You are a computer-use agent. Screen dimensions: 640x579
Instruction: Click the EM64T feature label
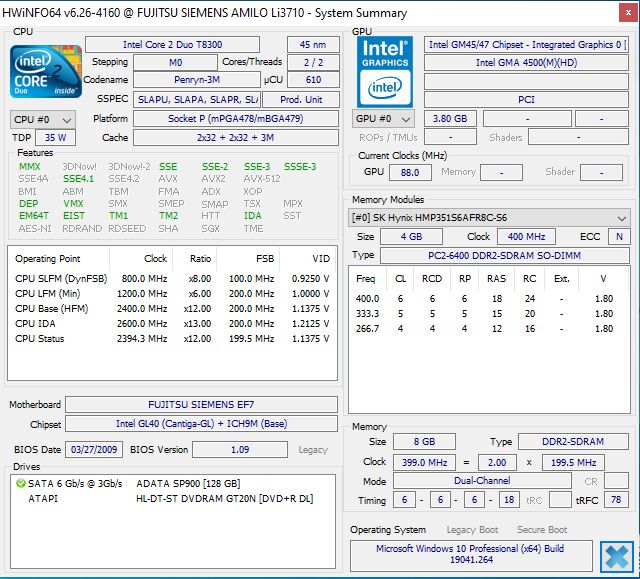(34, 215)
